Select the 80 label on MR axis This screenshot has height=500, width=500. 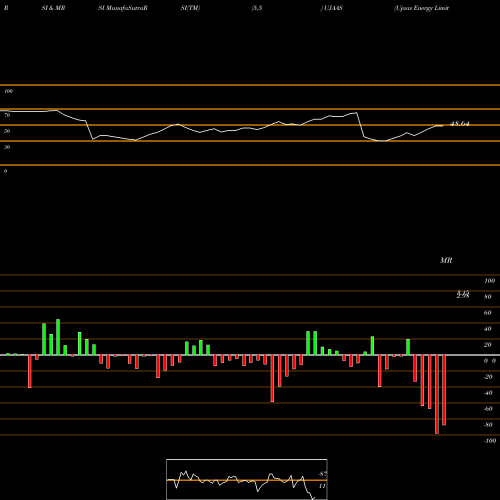coord(488,297)
